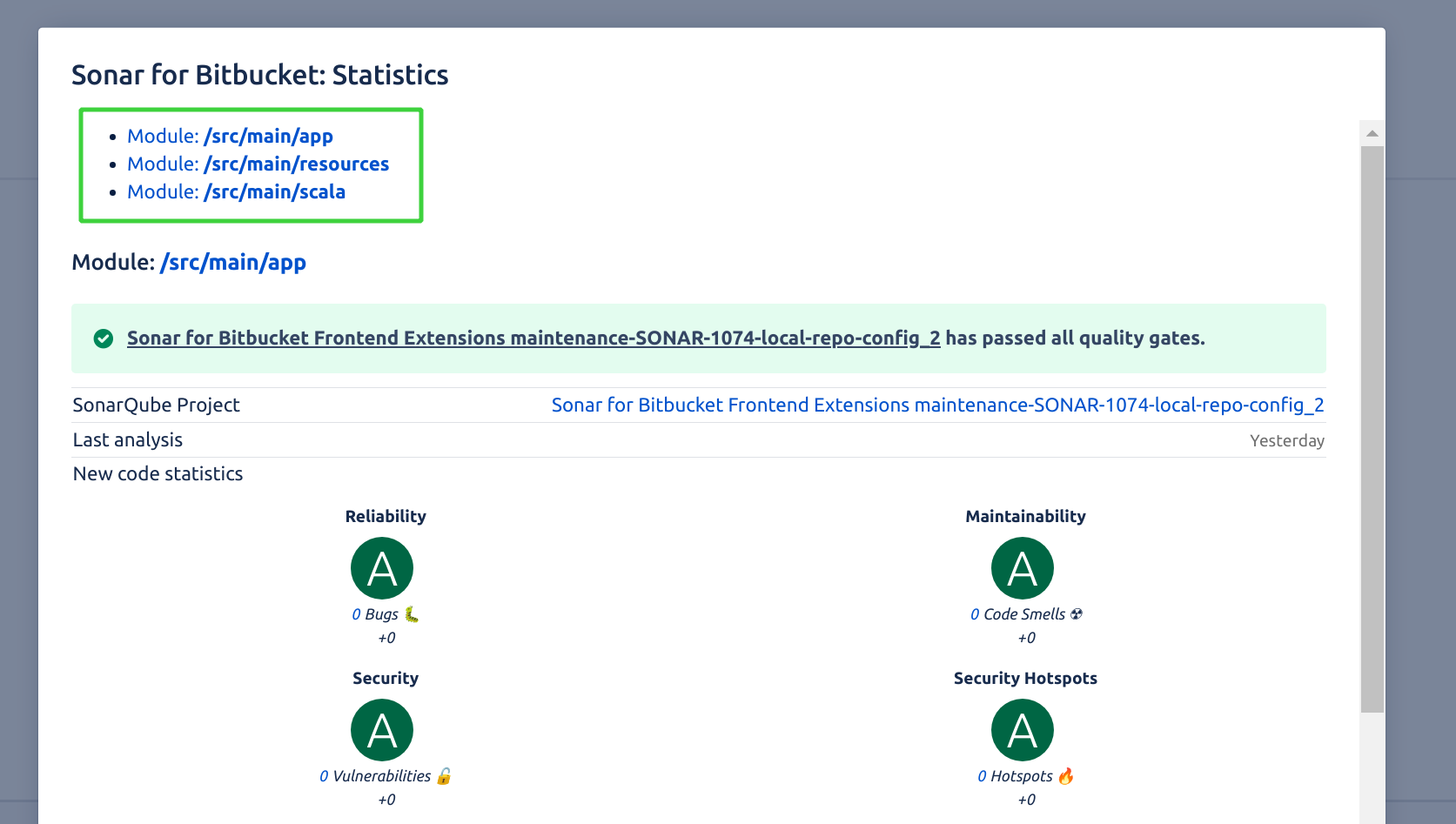Open the 0 Bugs count link
Viewport: 1456px width, 824px height.
pos(356,614)
